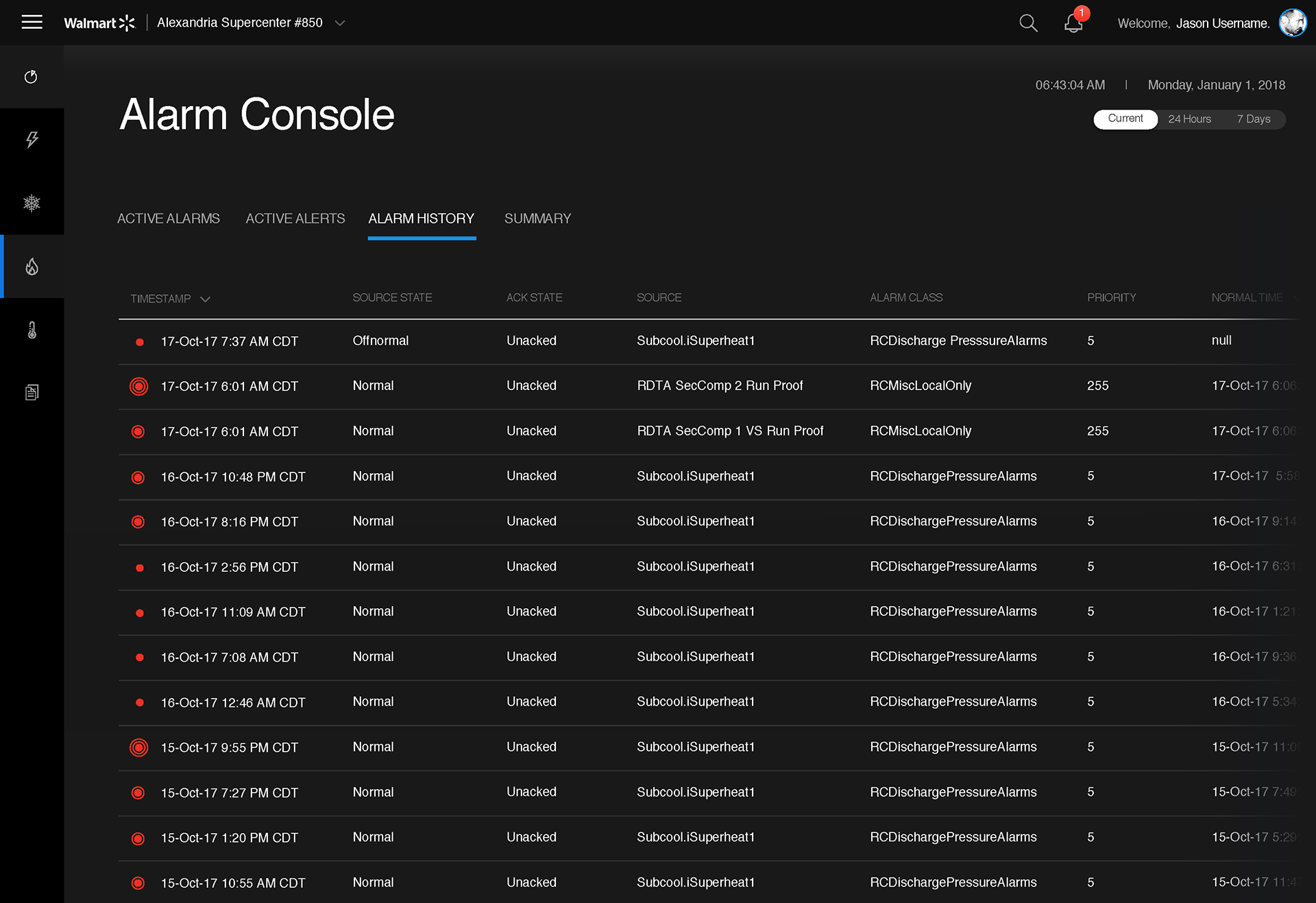Click alarm icon for 15-Oct-17 7:27 PM row

(138, 793)
